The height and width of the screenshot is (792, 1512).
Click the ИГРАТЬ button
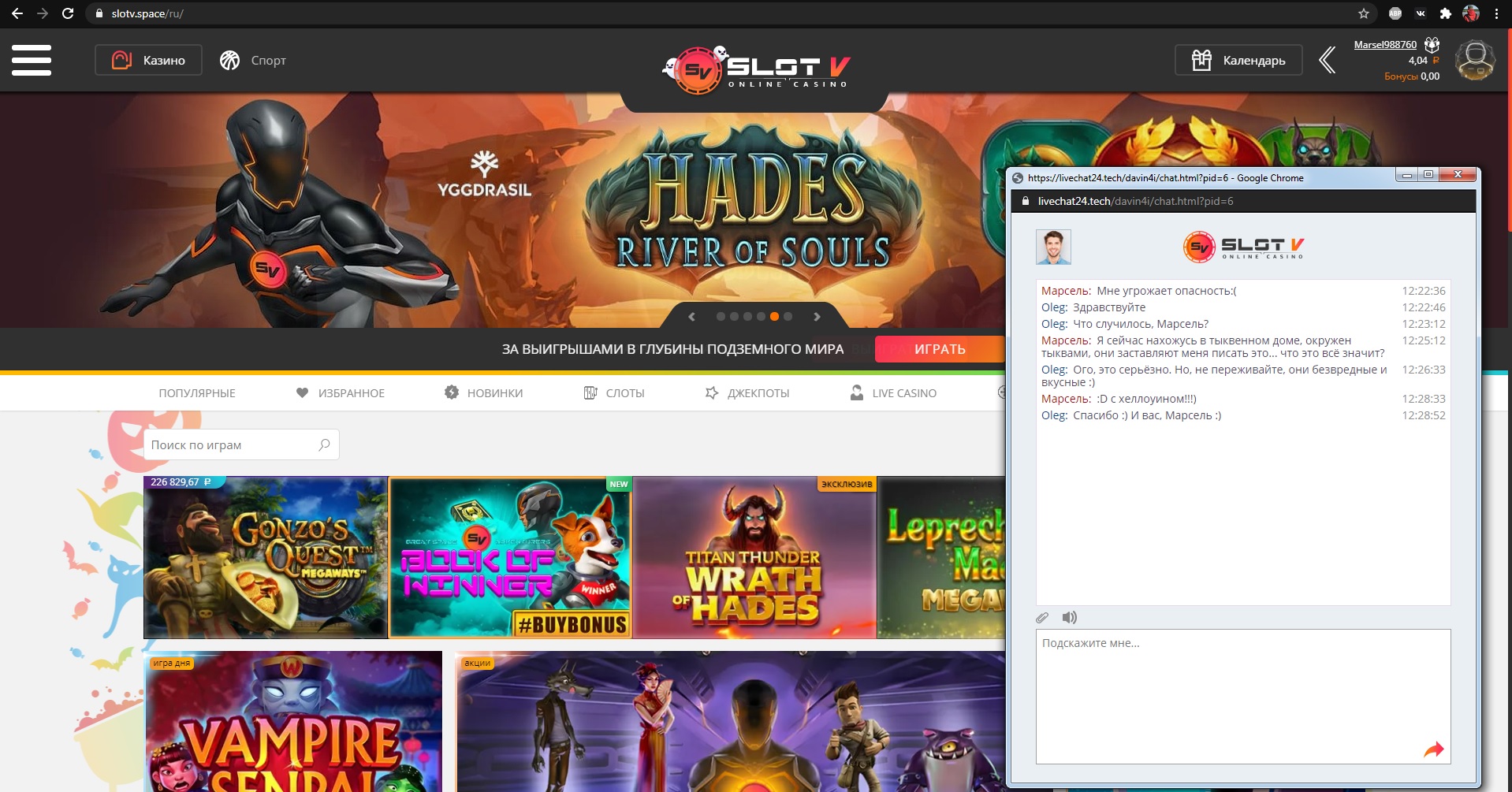[940, 349]
